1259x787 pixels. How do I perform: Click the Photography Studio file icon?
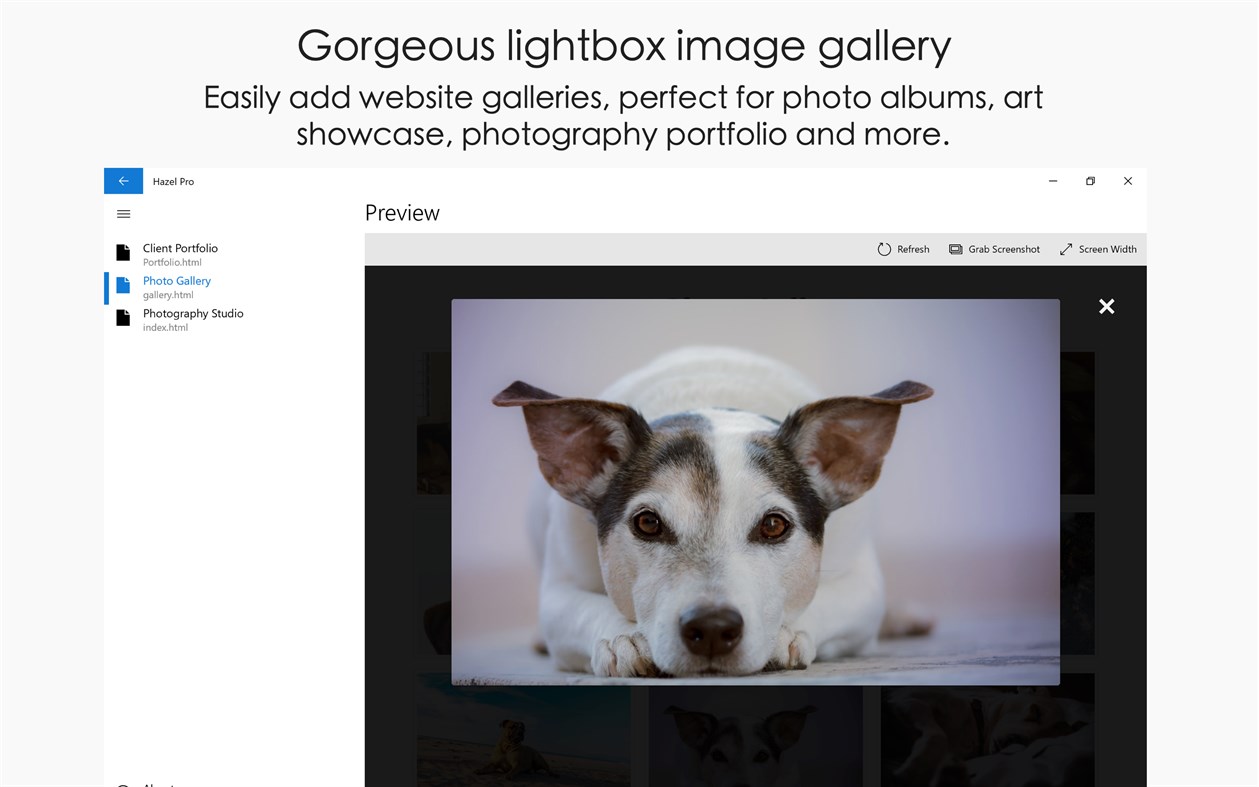(x=123, y=318)
